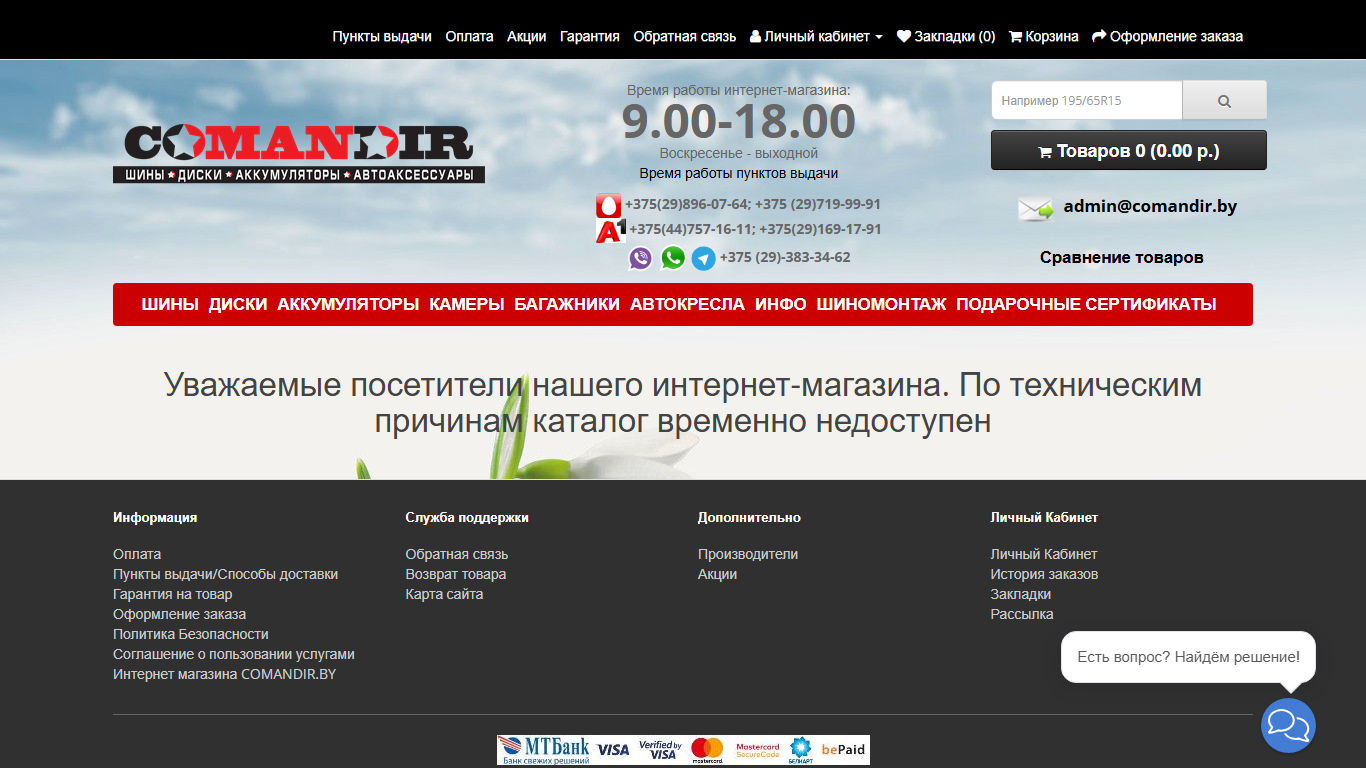Open Акции in top bar

pyautogui.click(x=526, y=36)
